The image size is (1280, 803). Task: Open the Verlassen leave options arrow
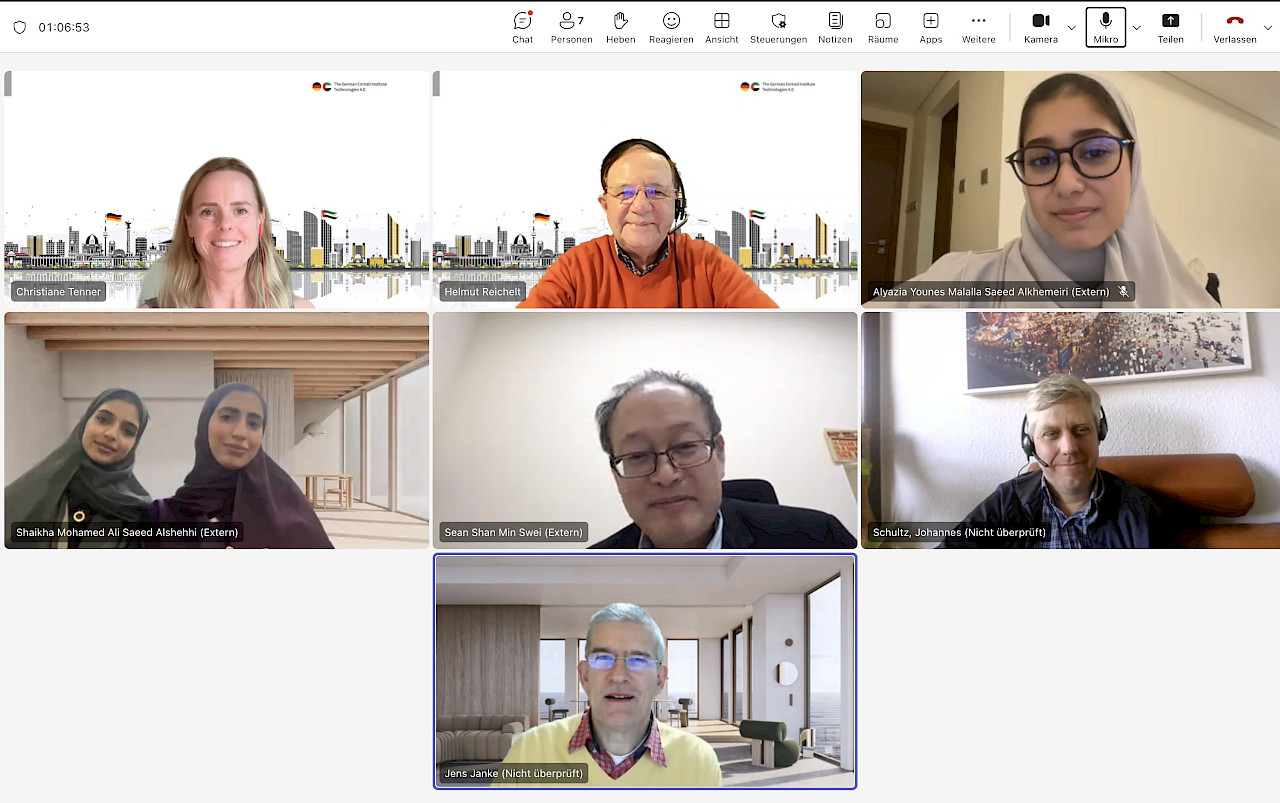tap(1268, 28)
